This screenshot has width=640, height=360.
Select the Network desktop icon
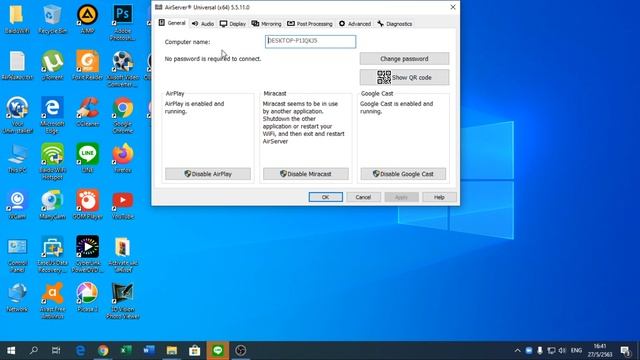pos(17,298)
